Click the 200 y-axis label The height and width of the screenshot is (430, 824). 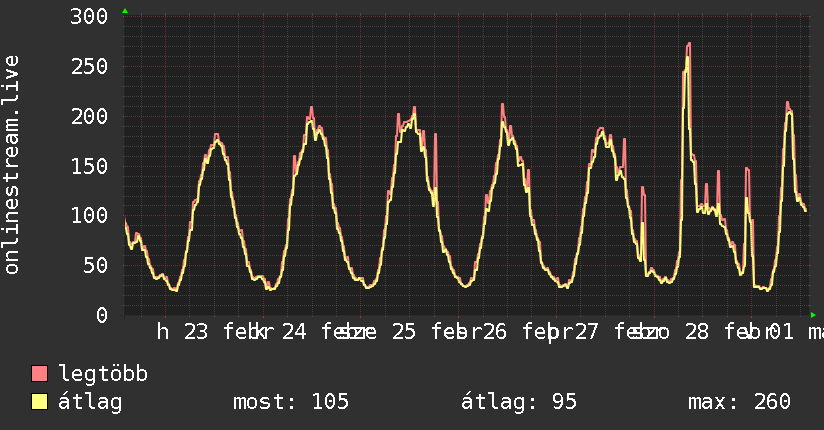(89, 116)
